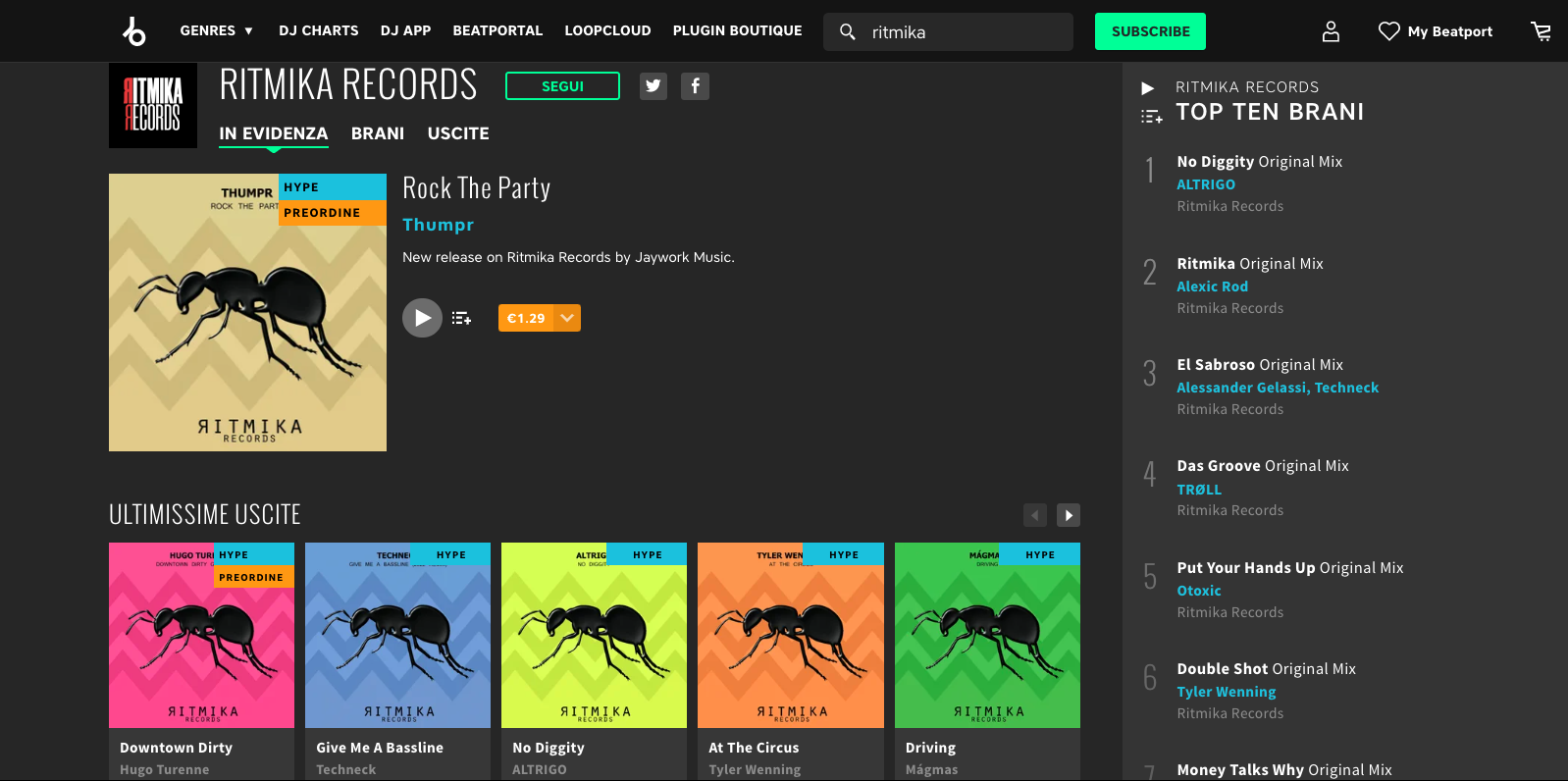Open Tyler Wenning under At The Circus card
The width and height of the screenshot is (1568, 781).
point(755,770)
